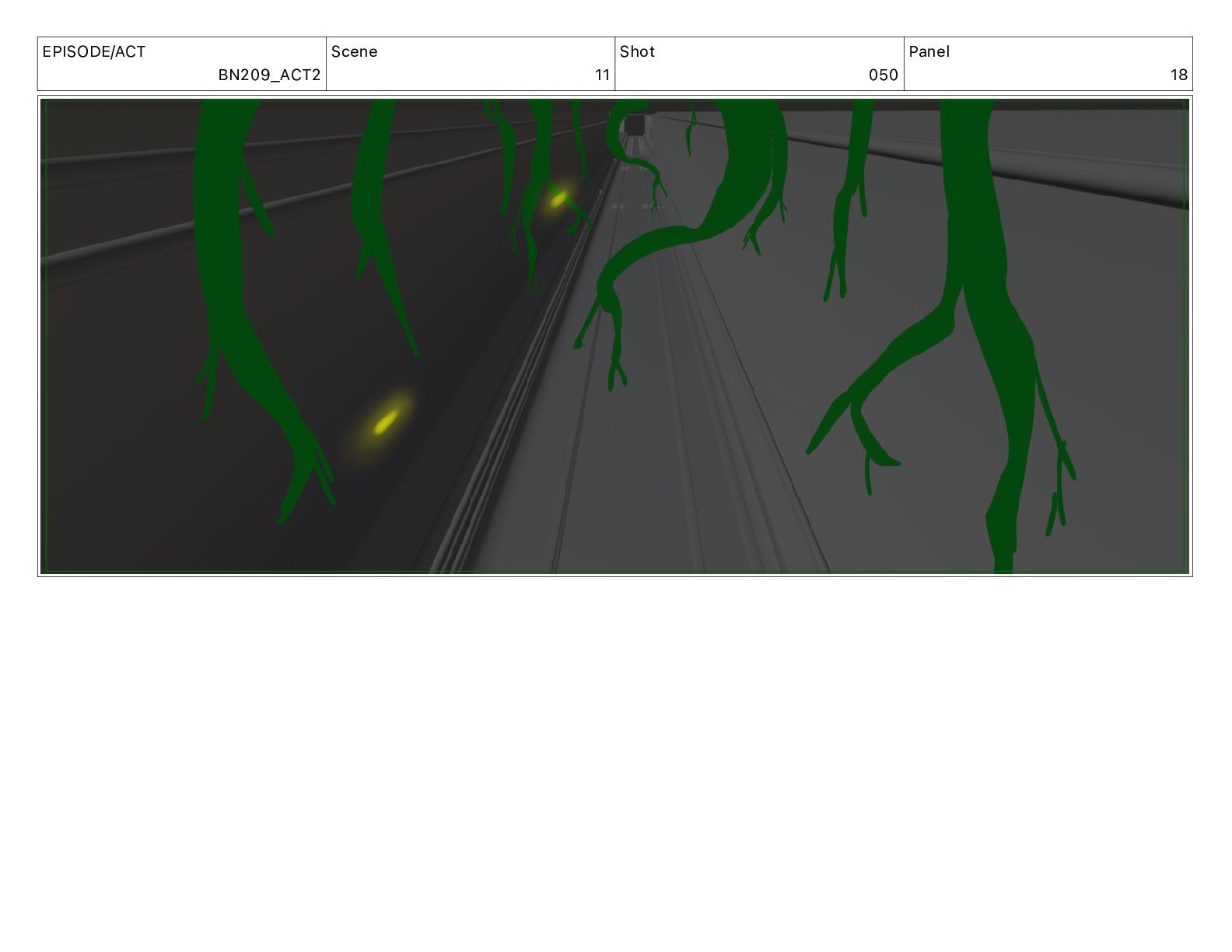Select the BN209_ACT2 episode value
This screenshot has width=1232, height=952.
[x=269, y=75]
